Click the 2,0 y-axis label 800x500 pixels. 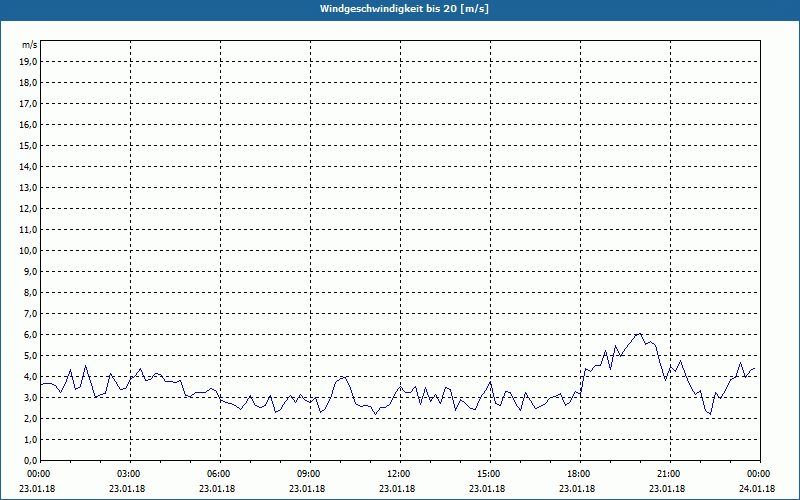point(30,418)
